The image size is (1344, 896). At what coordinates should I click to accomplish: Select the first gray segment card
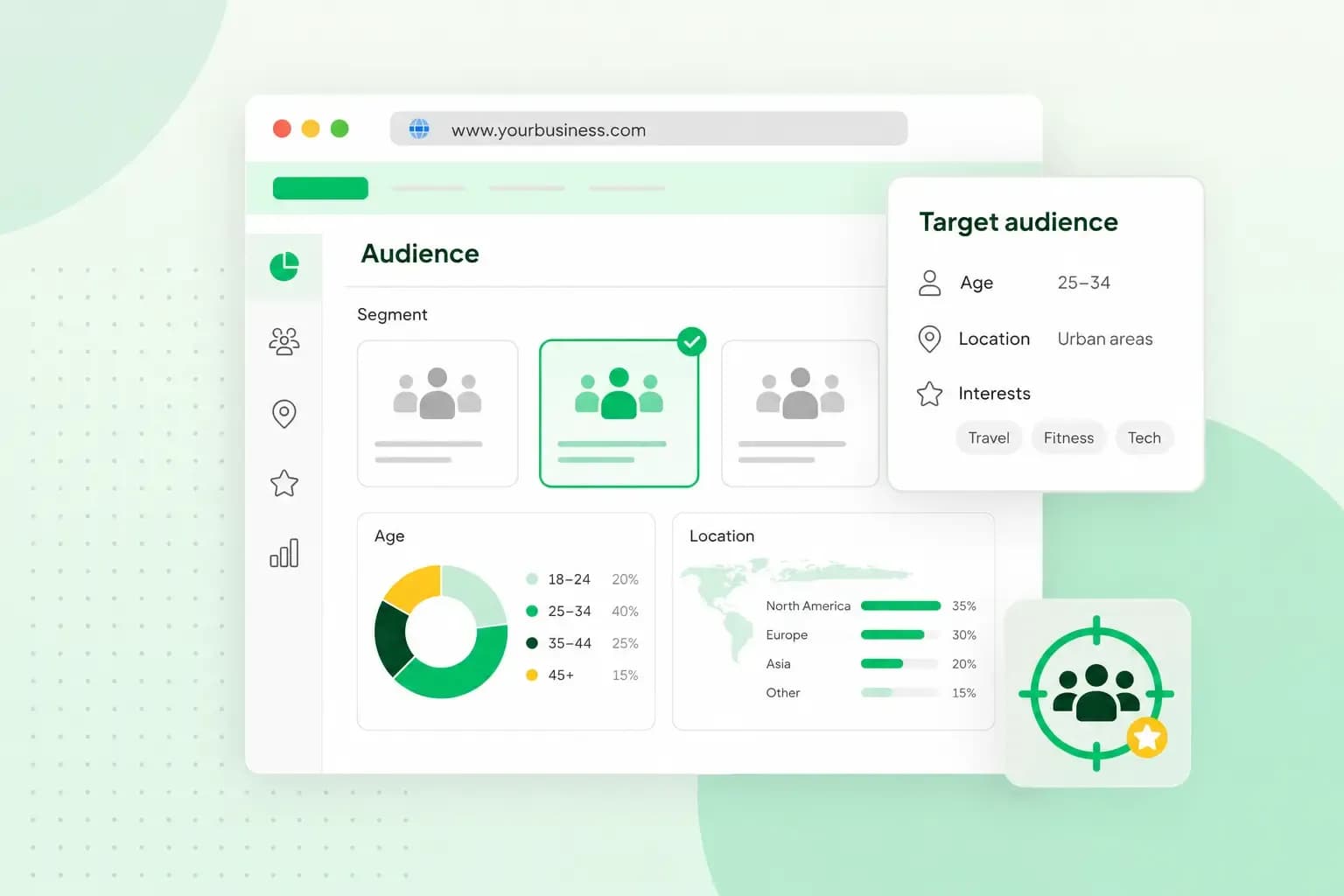click(437, 413)
